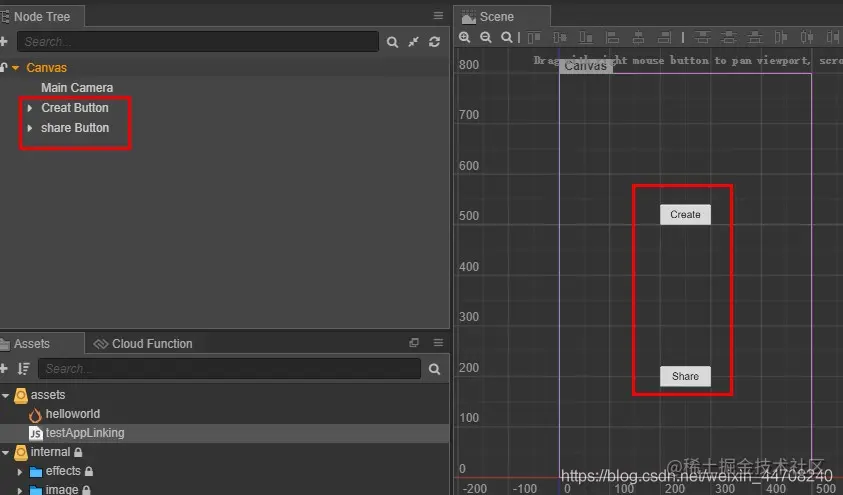Open the Cloud Function tab

[143, 343]
